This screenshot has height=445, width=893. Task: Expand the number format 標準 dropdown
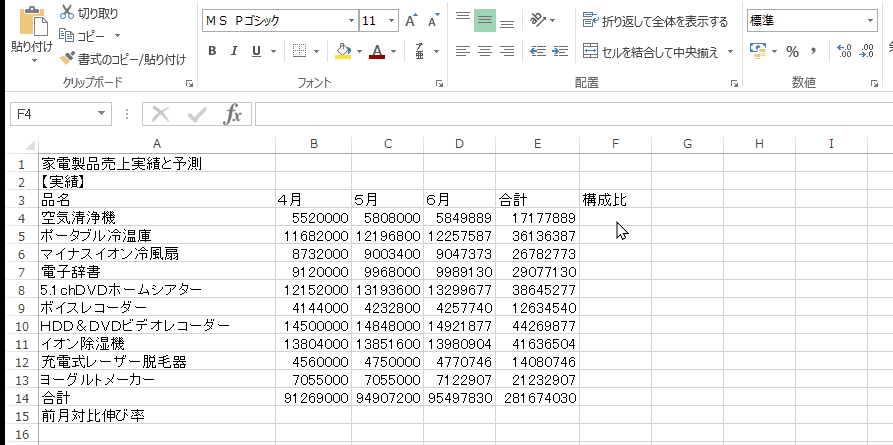coord(870,20)
